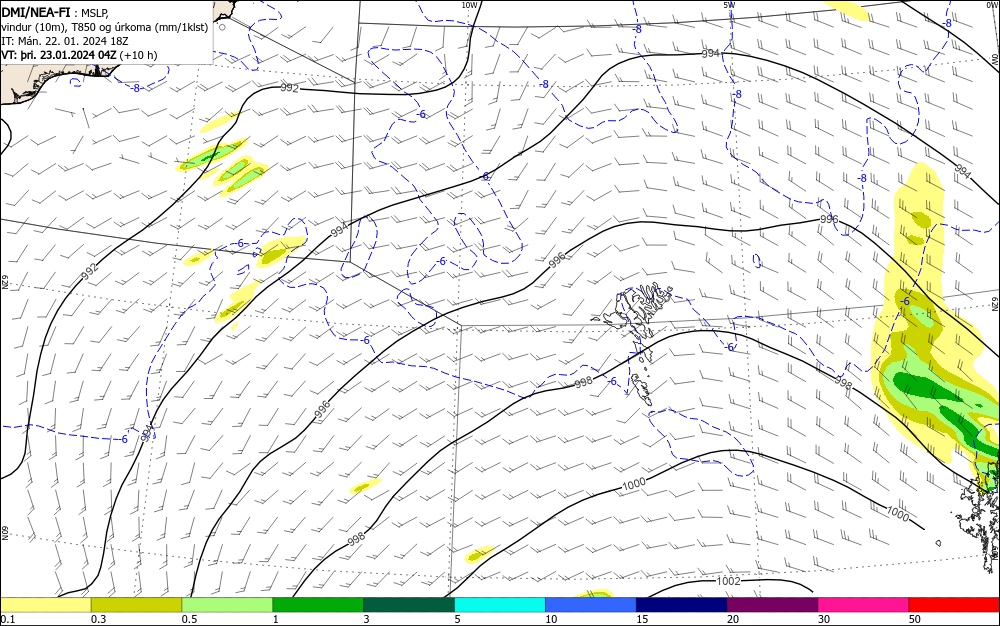Select the green 1–3 legend color block
The width and height of the screenshot is (1000, 626).
(x=318, y=605)
